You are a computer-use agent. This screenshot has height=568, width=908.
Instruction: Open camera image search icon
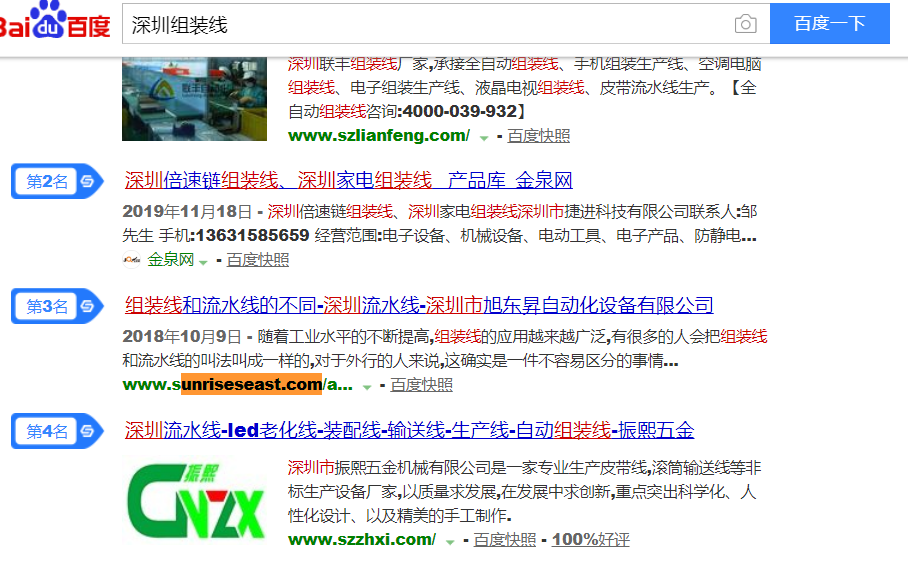click(745, 24)
